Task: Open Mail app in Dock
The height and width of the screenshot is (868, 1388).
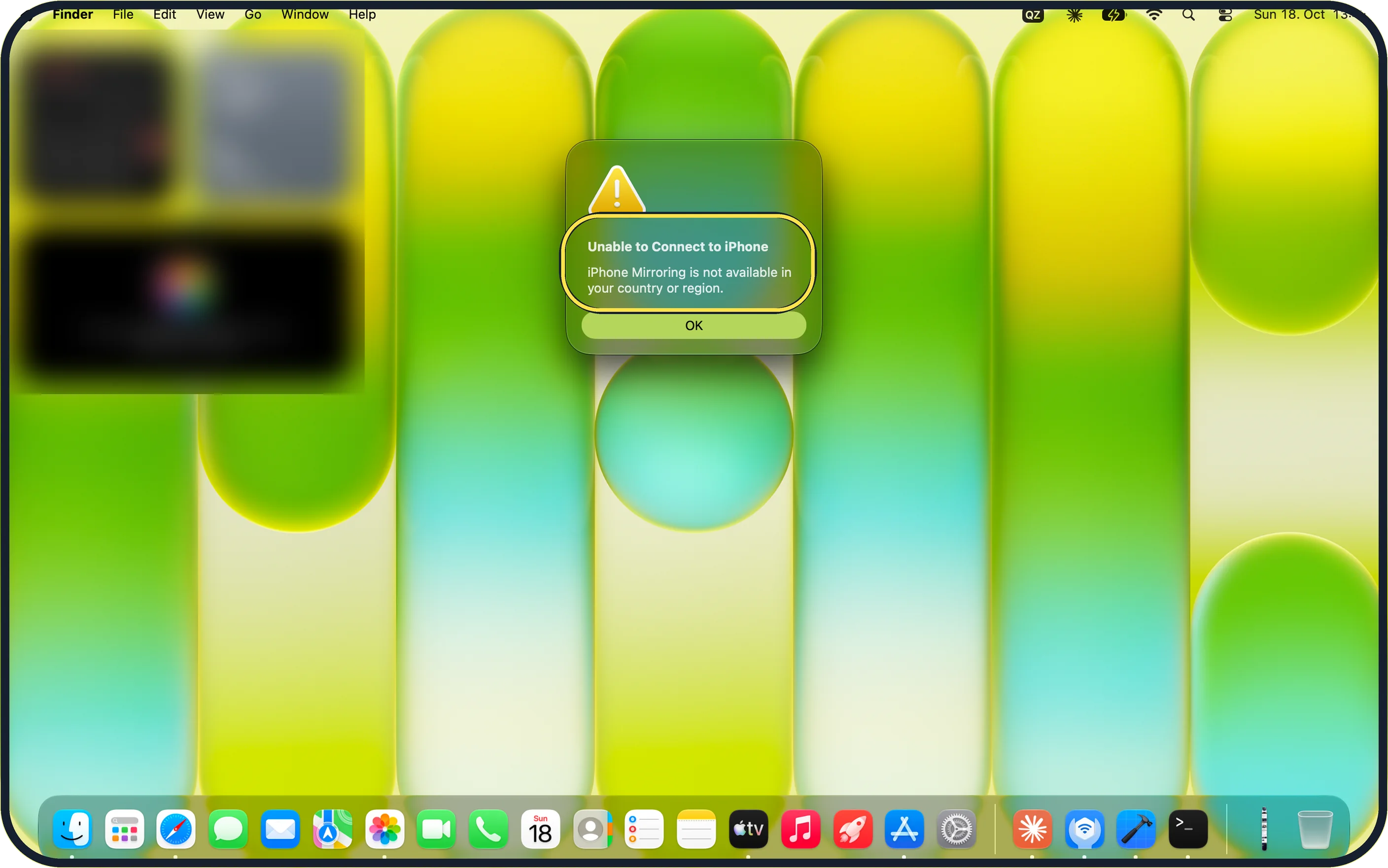Action: click(x=280, y=829)
